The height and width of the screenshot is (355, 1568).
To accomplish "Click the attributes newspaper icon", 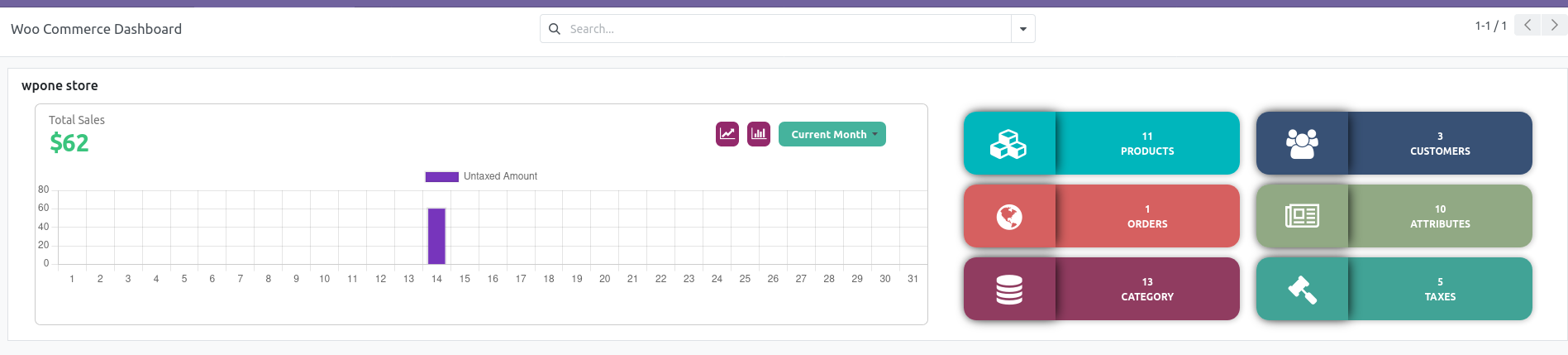I will (x=1302, y=217).
